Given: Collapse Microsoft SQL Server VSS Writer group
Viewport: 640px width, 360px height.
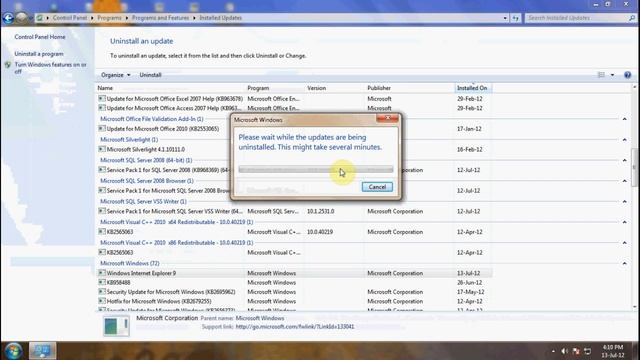Looking at the screenshot, I should tap(624, 202).
